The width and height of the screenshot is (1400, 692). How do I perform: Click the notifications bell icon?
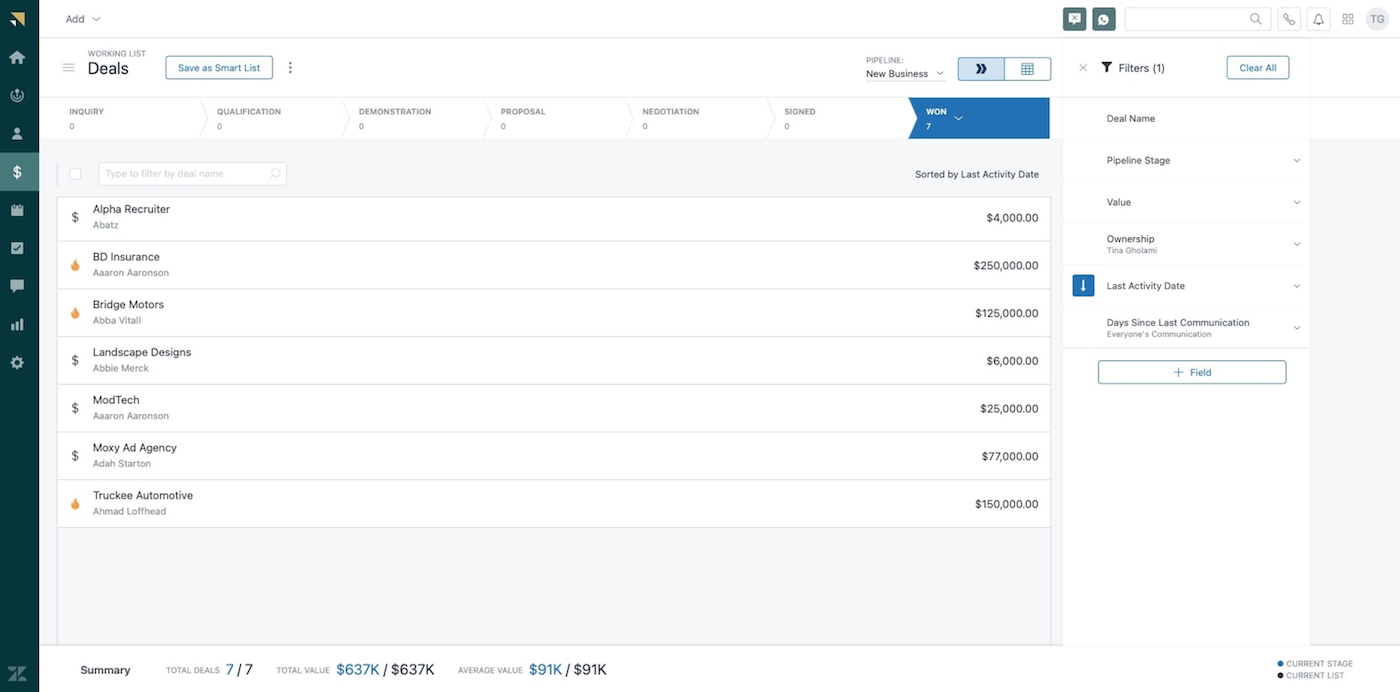1318,19
